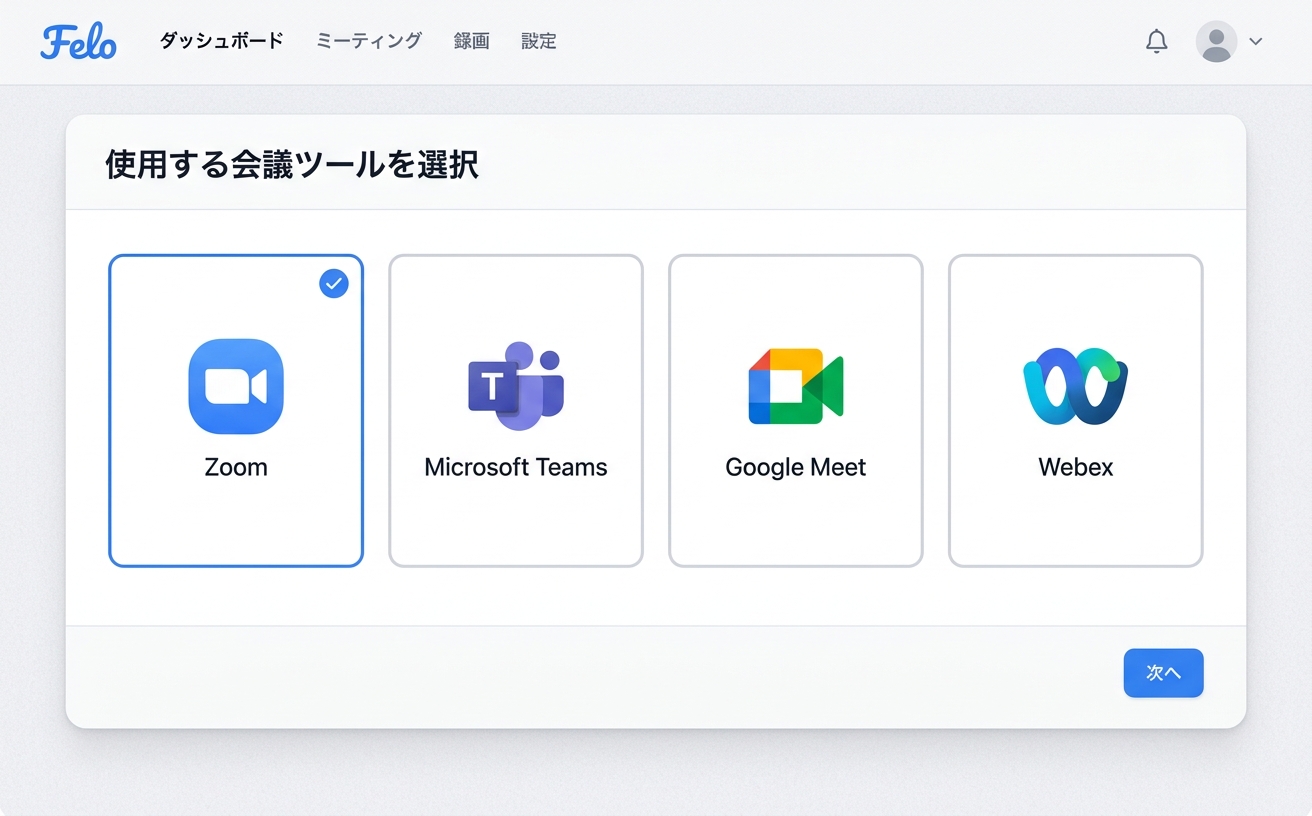Click the Webex label text
This screenshot has width=1312, height=816.
click(x=1076, y=467)
